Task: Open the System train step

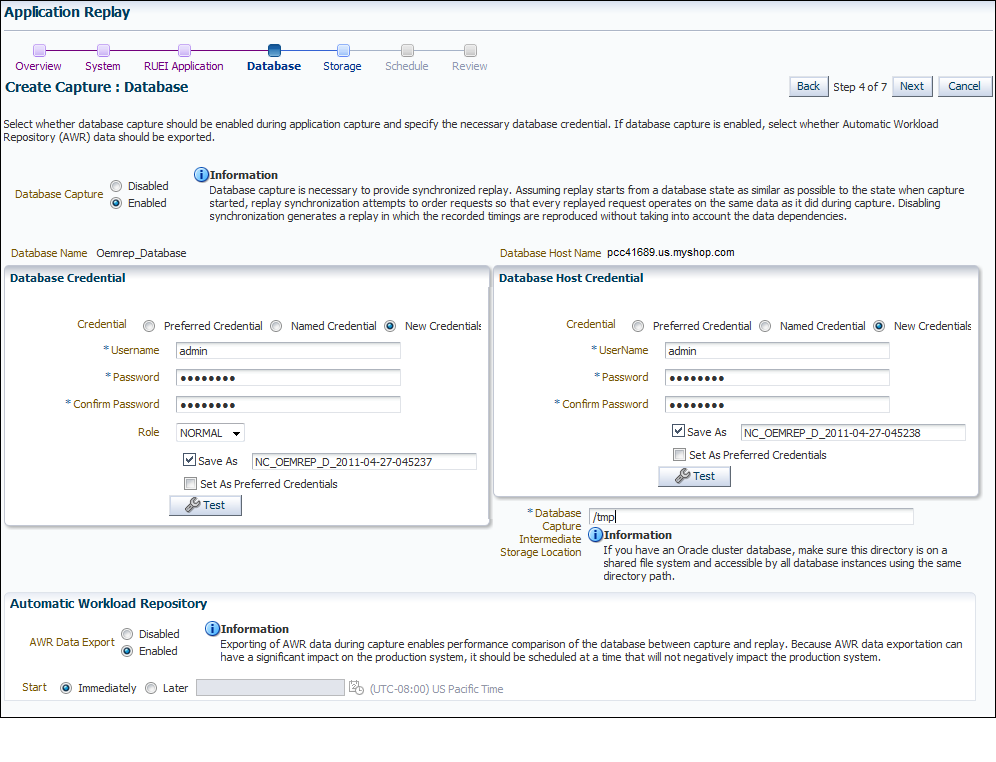Action: [x=103, y=66]
